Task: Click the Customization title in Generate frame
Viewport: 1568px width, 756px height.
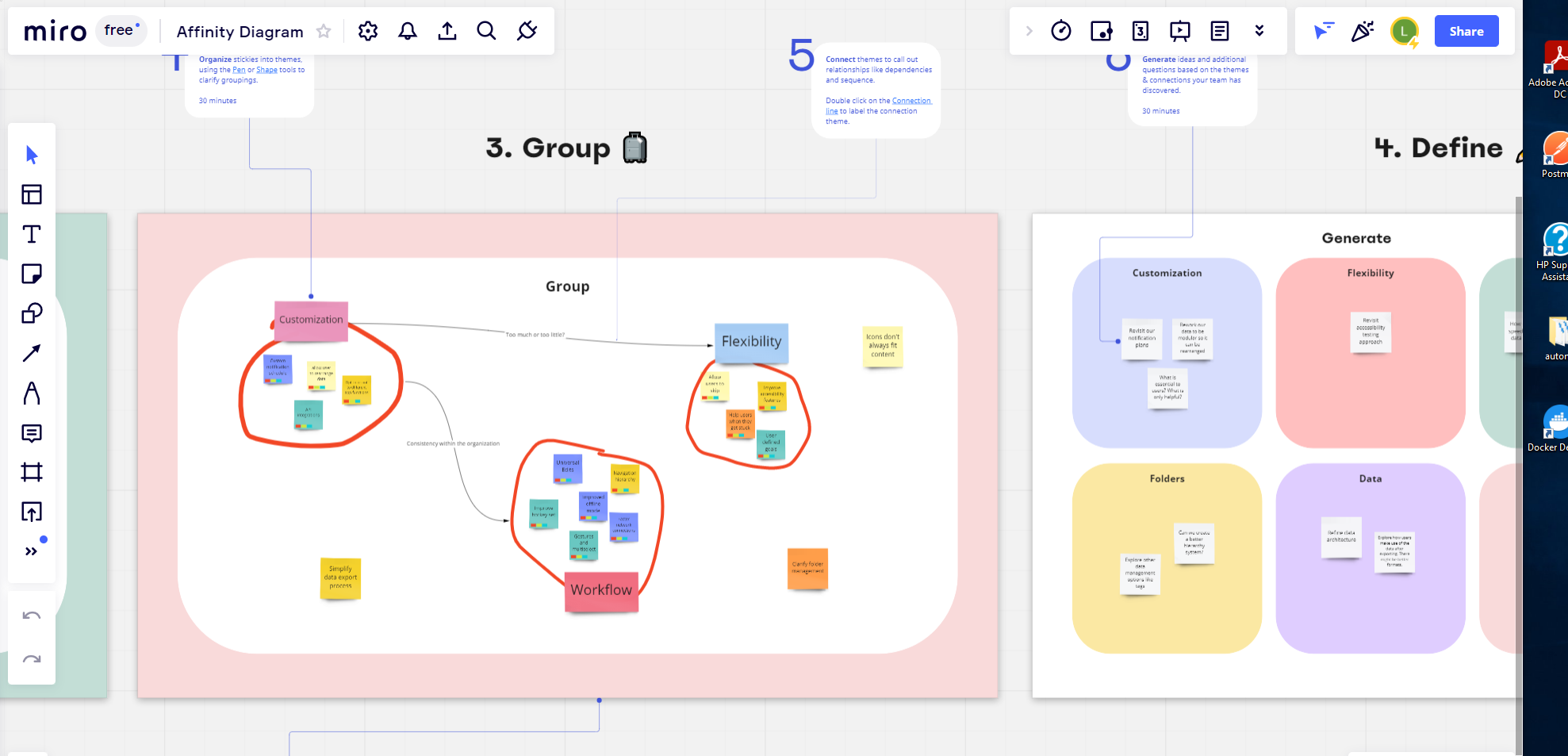Action: (x=1167, y=273)
